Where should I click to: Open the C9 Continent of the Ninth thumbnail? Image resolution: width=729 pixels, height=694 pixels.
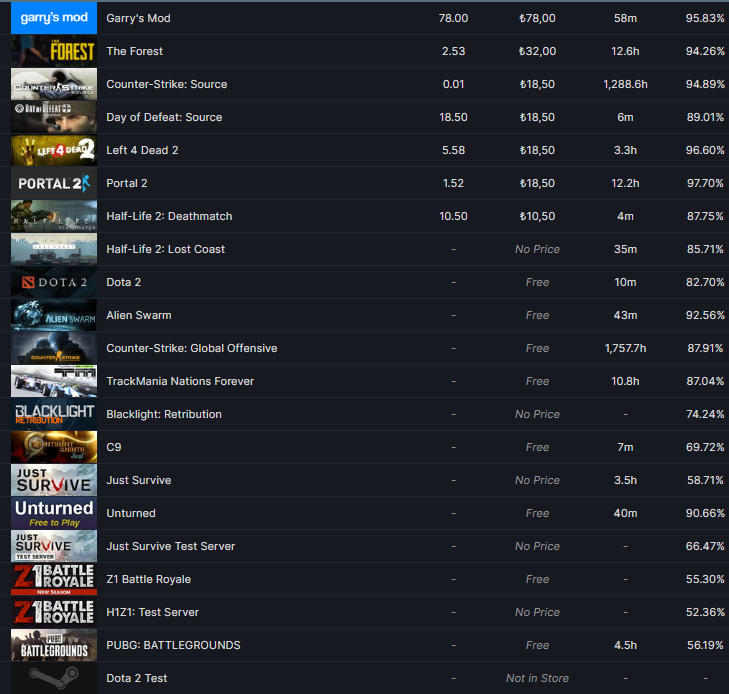point(54,447)
